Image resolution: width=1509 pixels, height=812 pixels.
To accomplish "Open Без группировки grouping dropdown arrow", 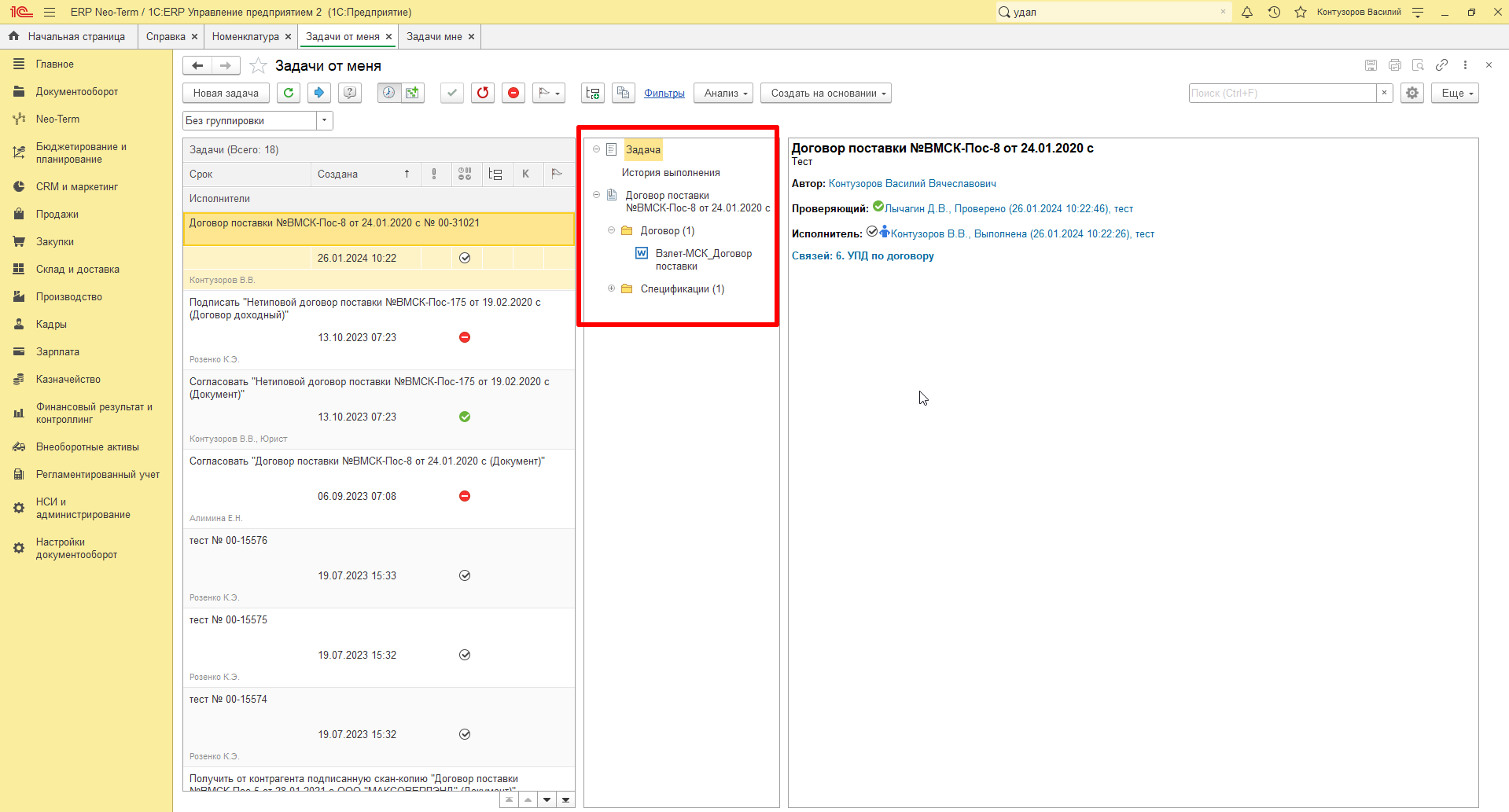I will (325, 120).
